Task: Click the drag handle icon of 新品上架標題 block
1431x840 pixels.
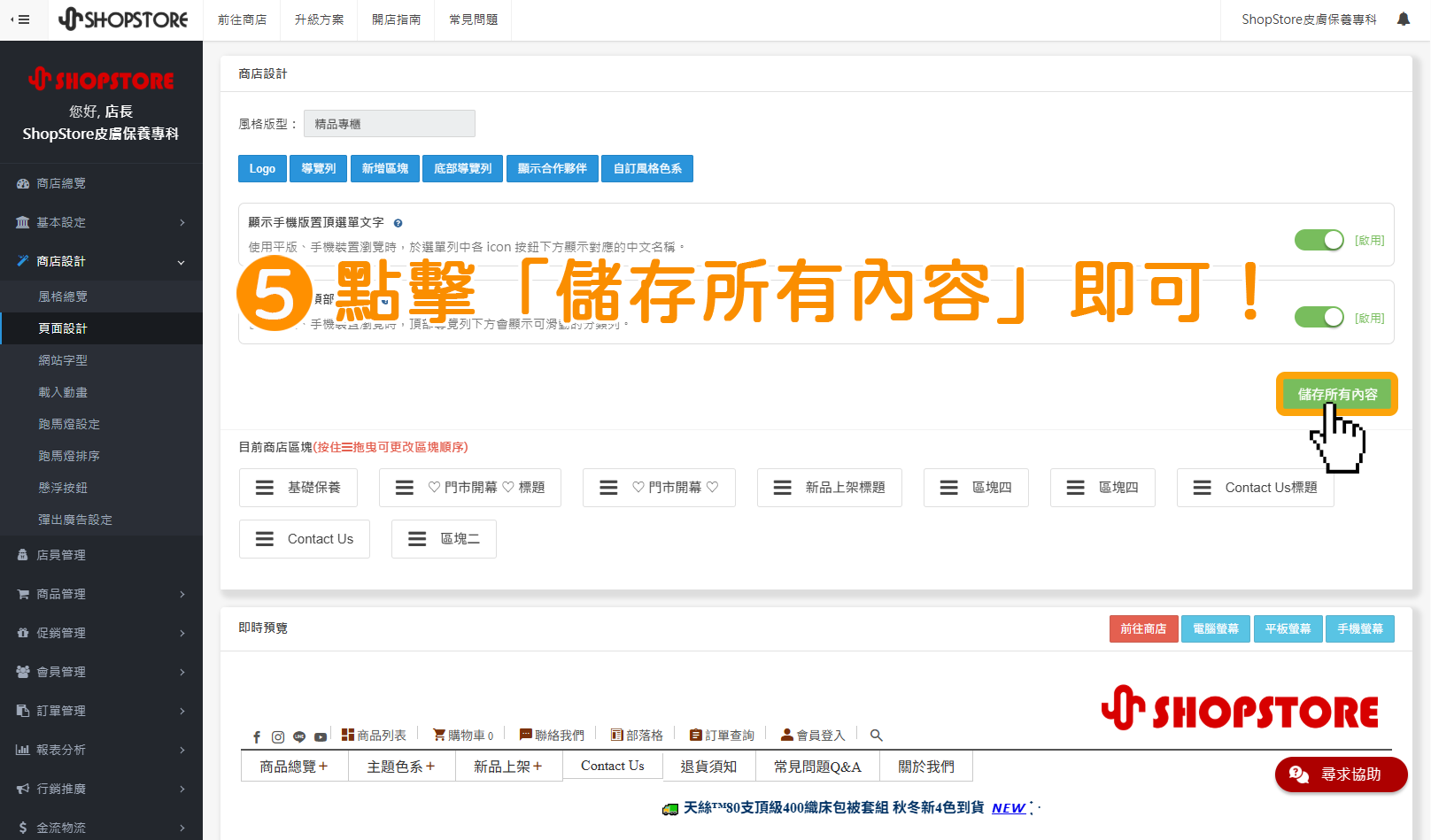Action: (783, 488)
